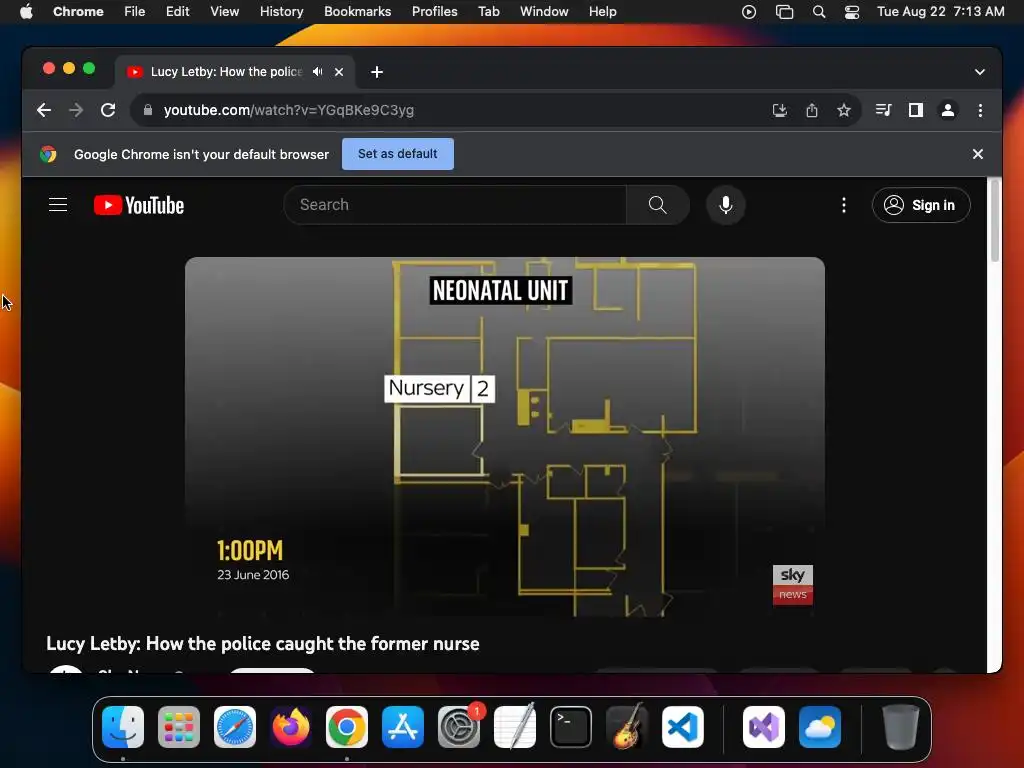Open the Chrome app menu
This screenshot has width=1024, height=768.
78,12
